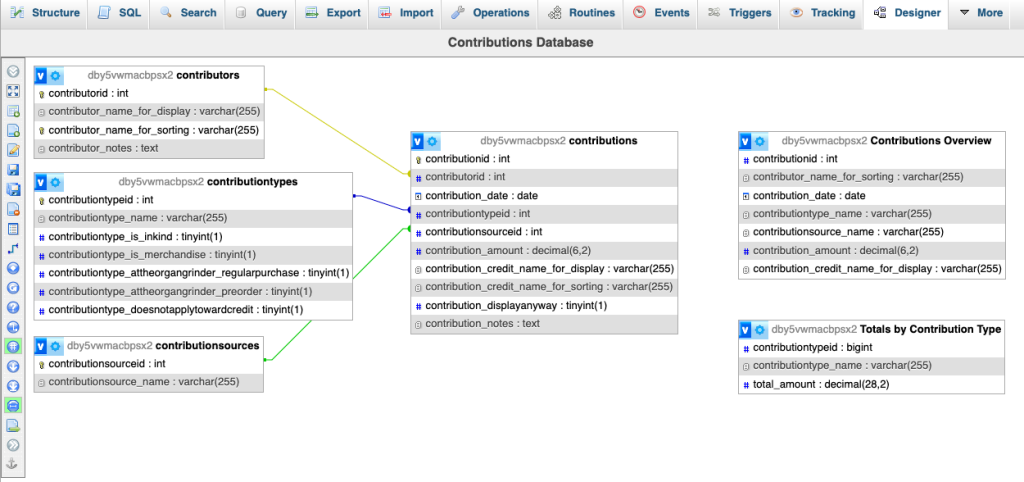Open Designer Help icon
Screen dimensions: 1024x482
(12, 307)
